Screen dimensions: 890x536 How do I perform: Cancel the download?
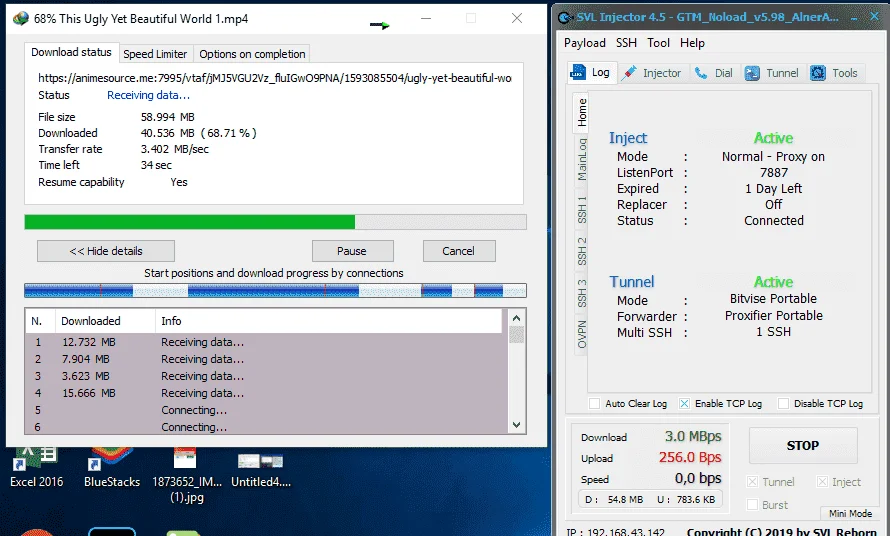tap(459, 251)
